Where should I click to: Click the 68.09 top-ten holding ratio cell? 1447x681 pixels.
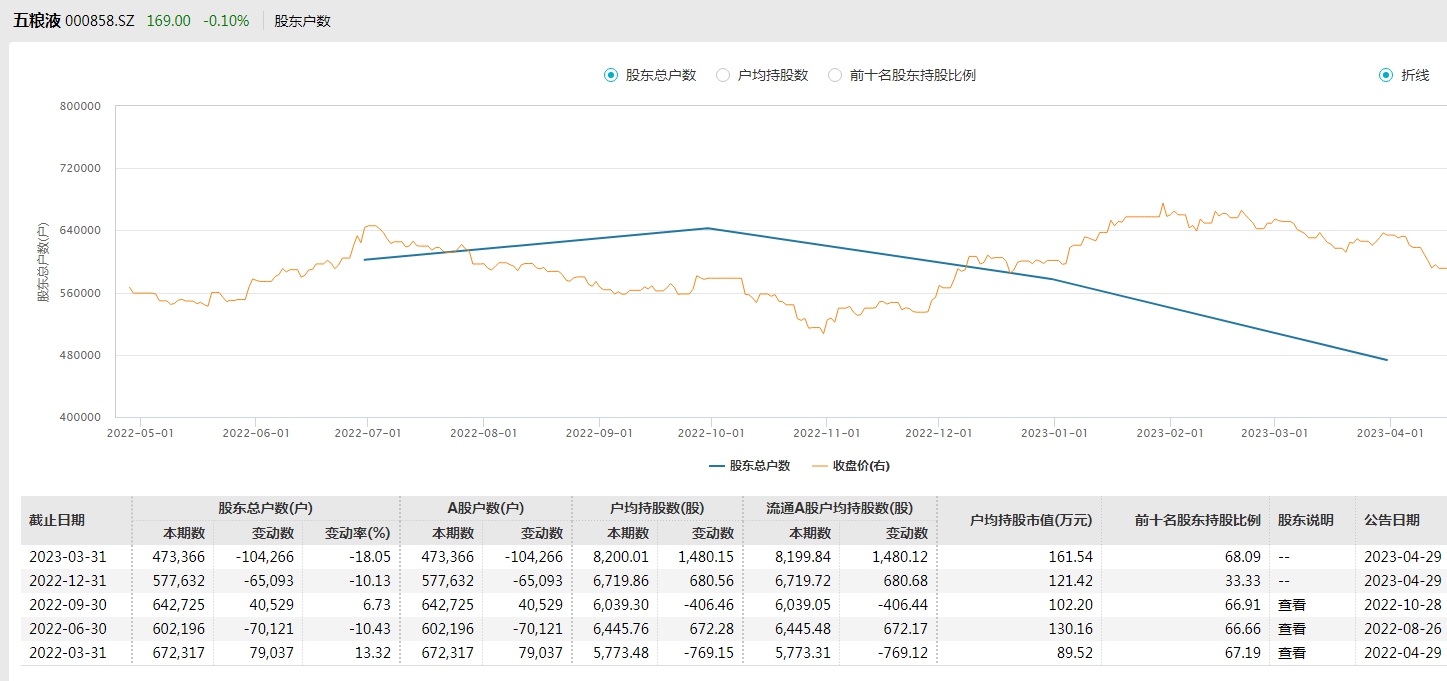(1244, 557)
